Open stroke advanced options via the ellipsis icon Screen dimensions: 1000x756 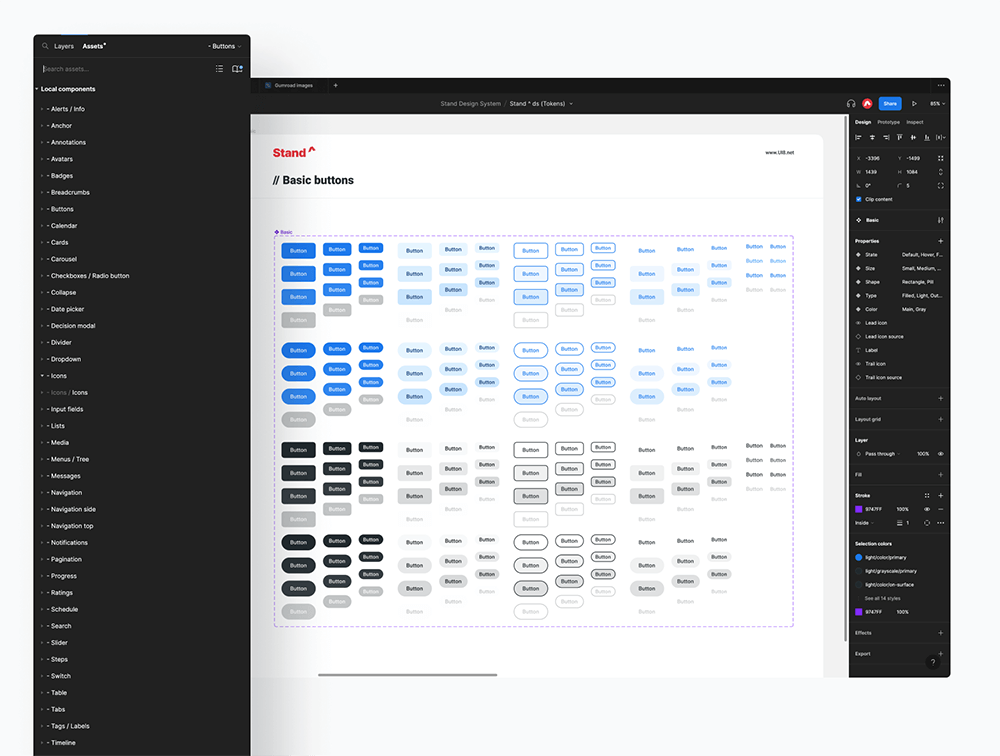[941, 523]
